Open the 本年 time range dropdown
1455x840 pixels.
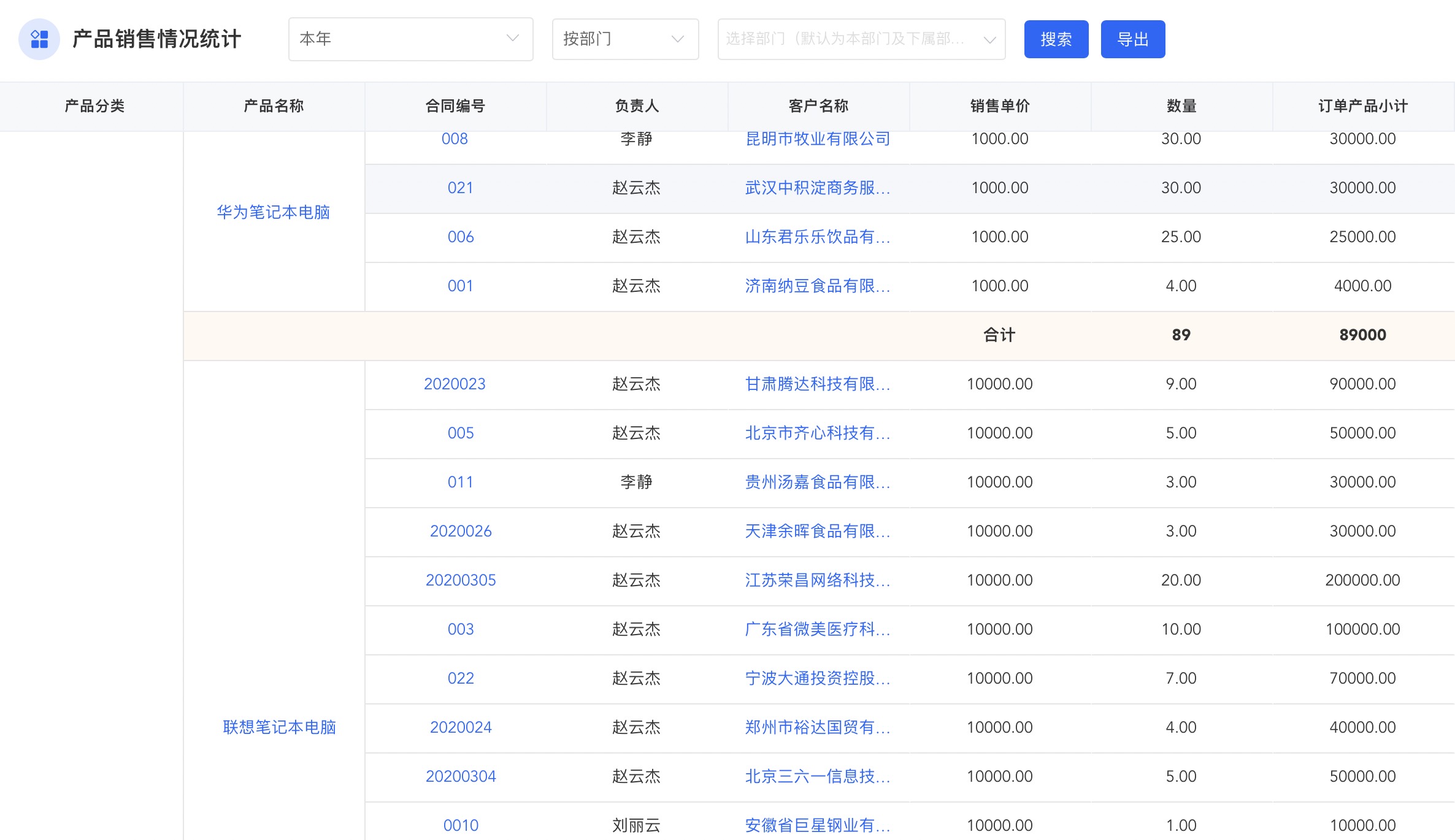tap(410, 39)
